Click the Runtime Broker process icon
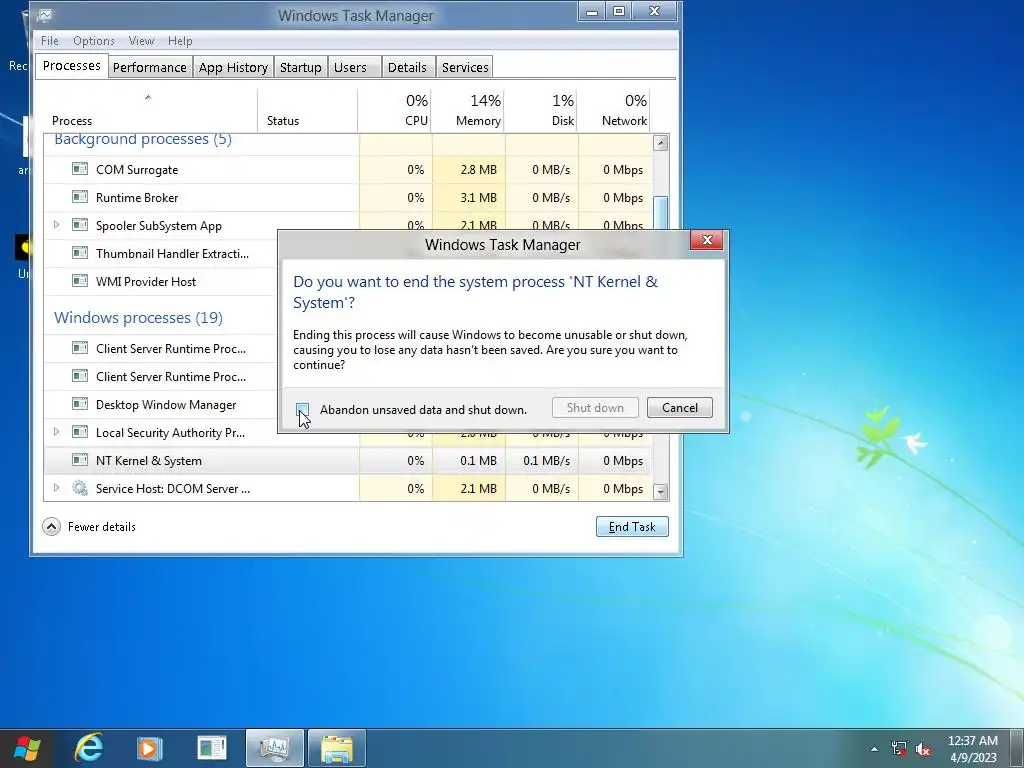Image resolution: width=1024 pixels, height=768 pixels. click(80, 197)
